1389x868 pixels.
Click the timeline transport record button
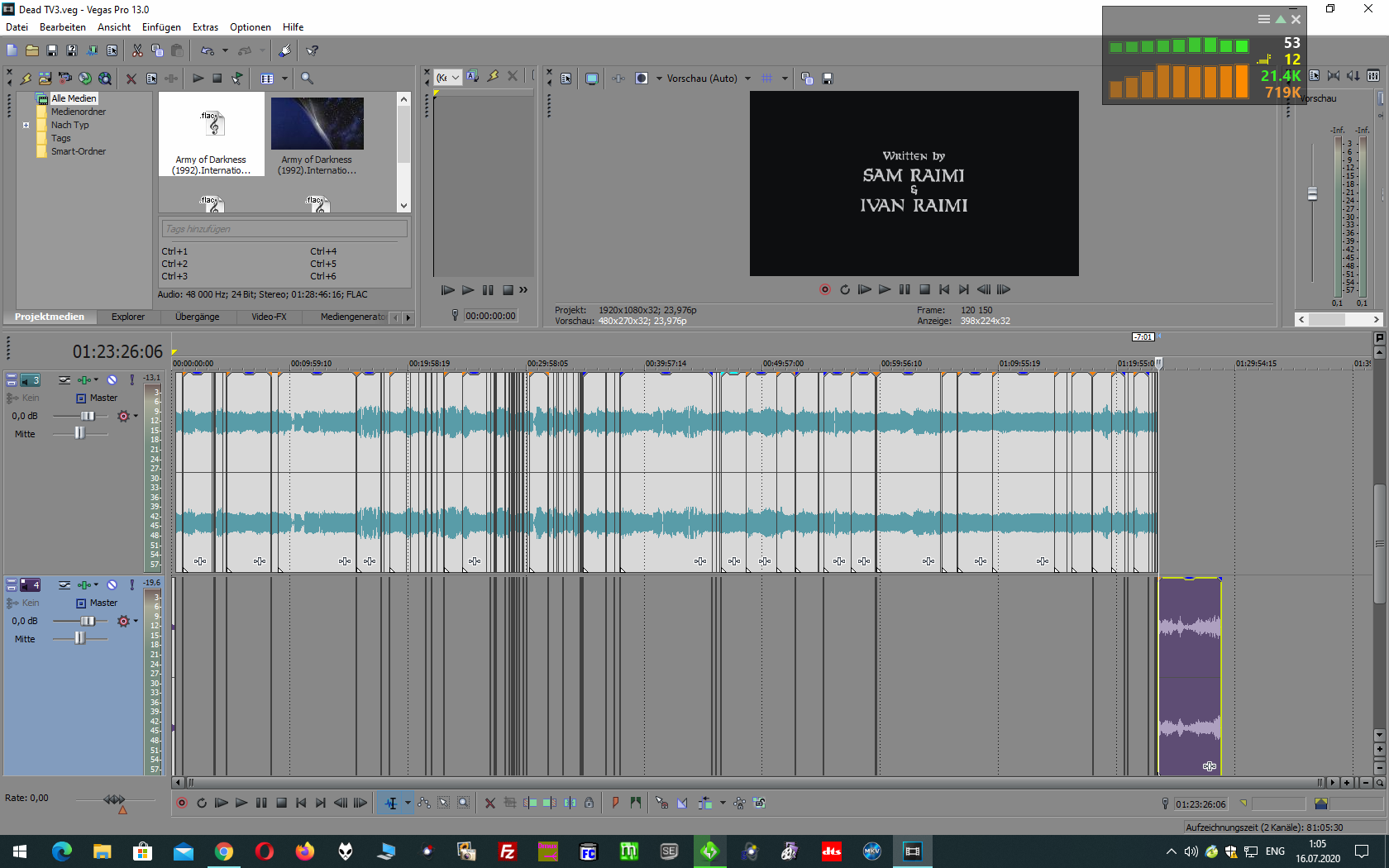point(182,803)
